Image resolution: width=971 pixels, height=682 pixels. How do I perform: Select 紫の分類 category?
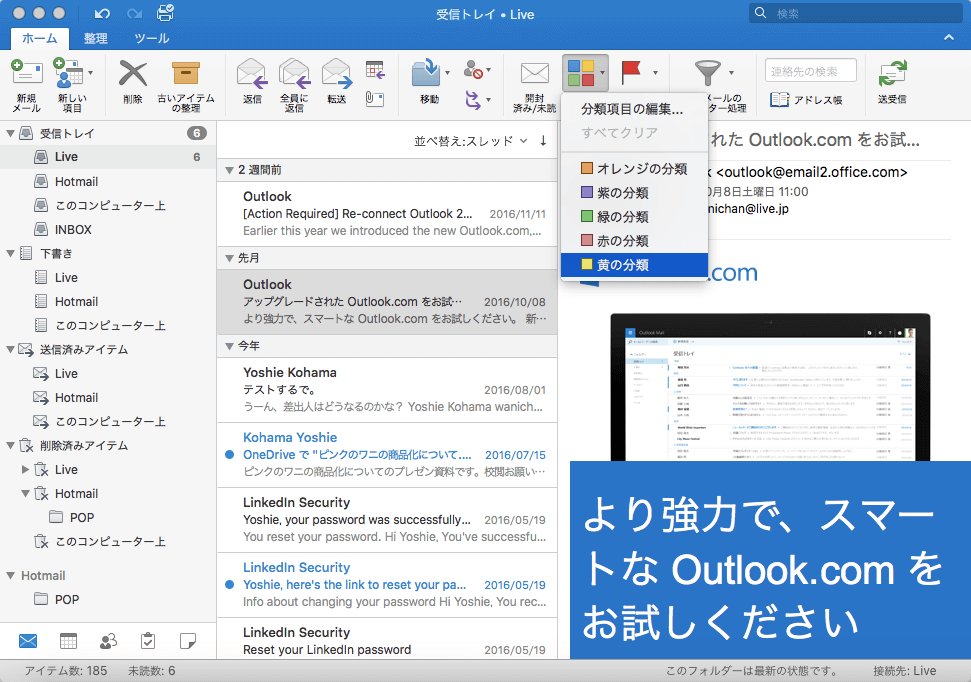[x=634, y=193]
